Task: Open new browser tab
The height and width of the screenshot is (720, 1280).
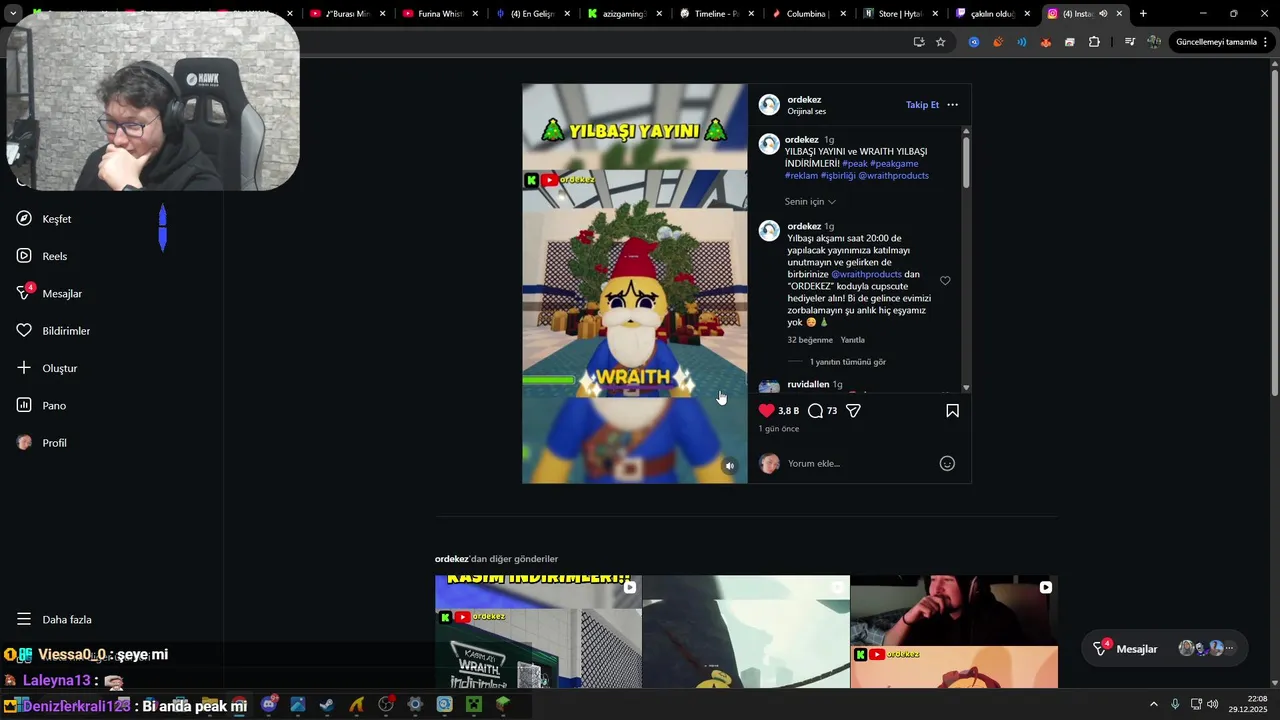Action: coord(1143,14)
